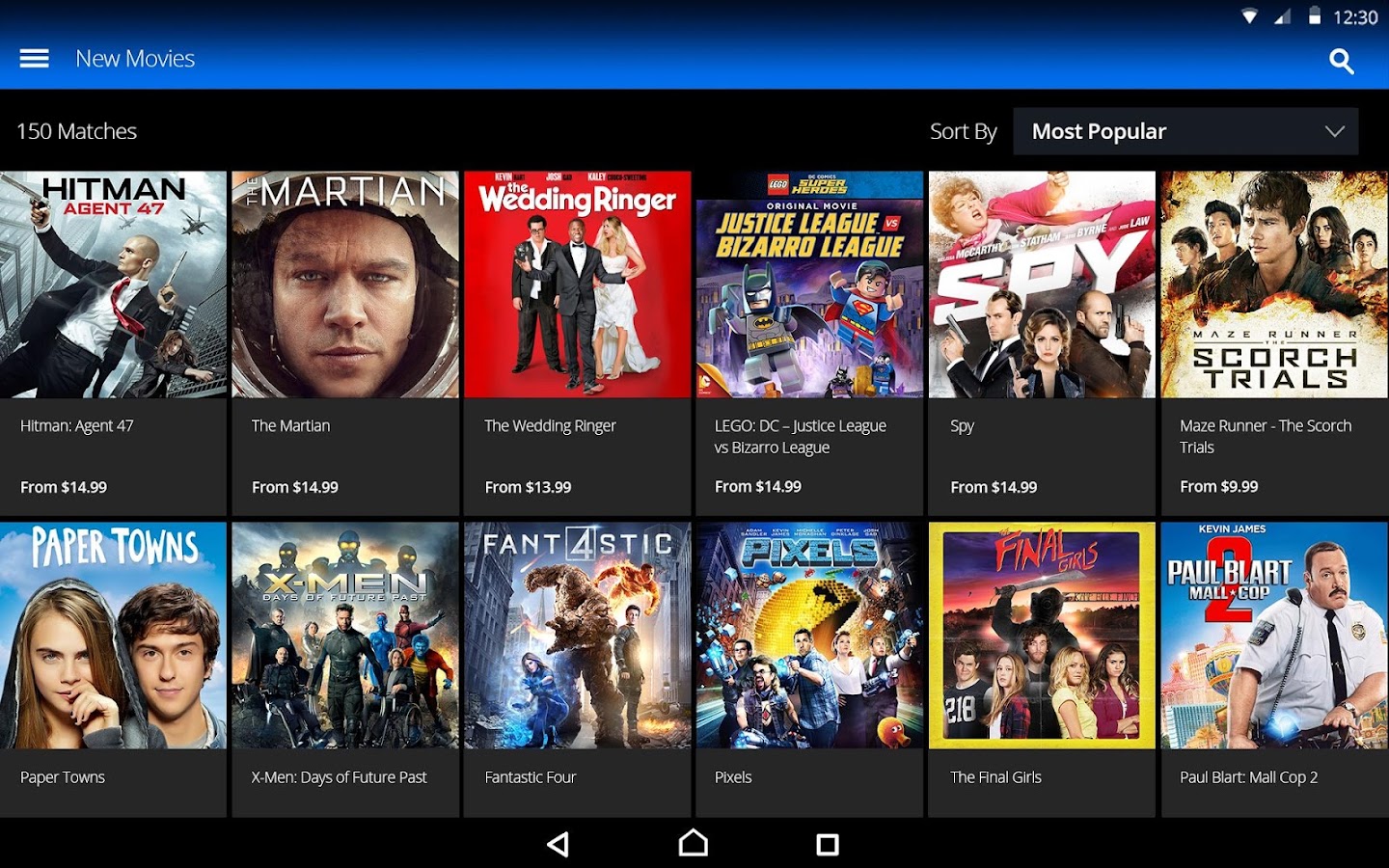
Task: Click the 'New Movies' page title
Action: pos(135,59)
